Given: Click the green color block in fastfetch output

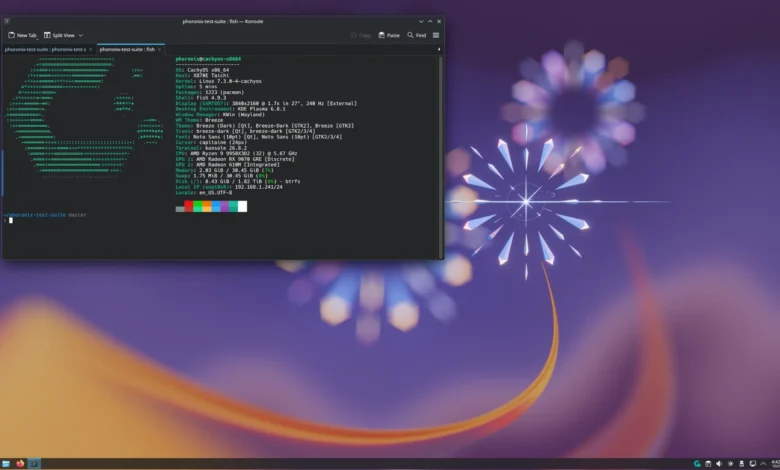Looking at the screenshot, I should [198, 206].
